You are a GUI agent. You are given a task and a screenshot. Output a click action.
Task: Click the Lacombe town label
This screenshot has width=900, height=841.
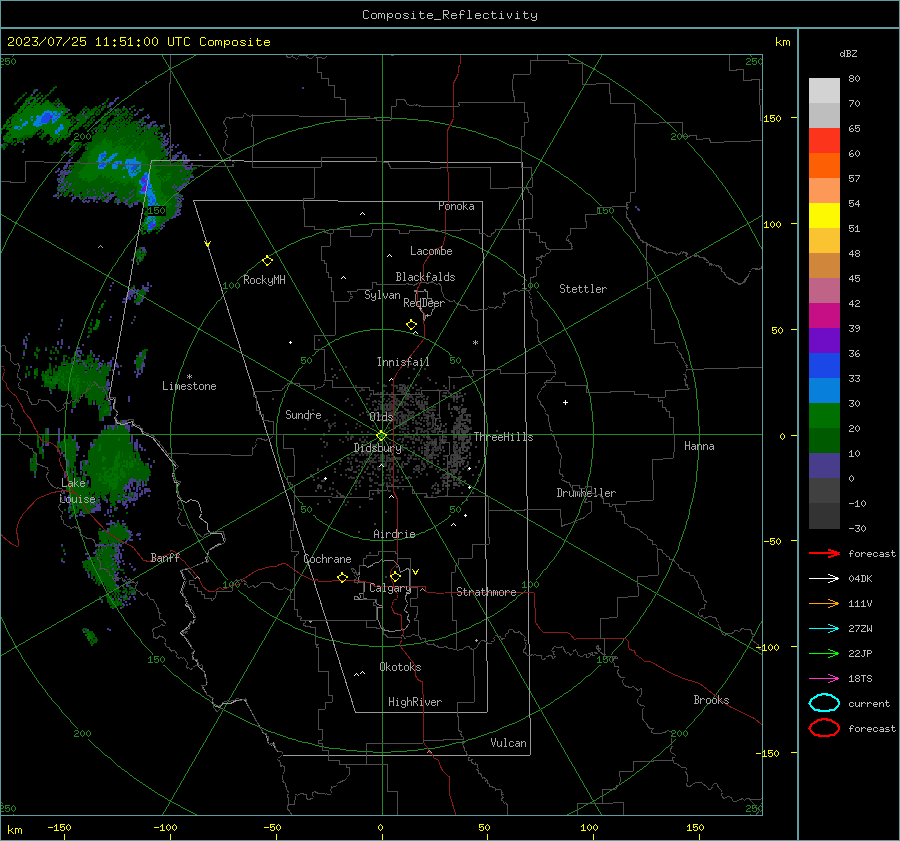click(x=431, y=251)
